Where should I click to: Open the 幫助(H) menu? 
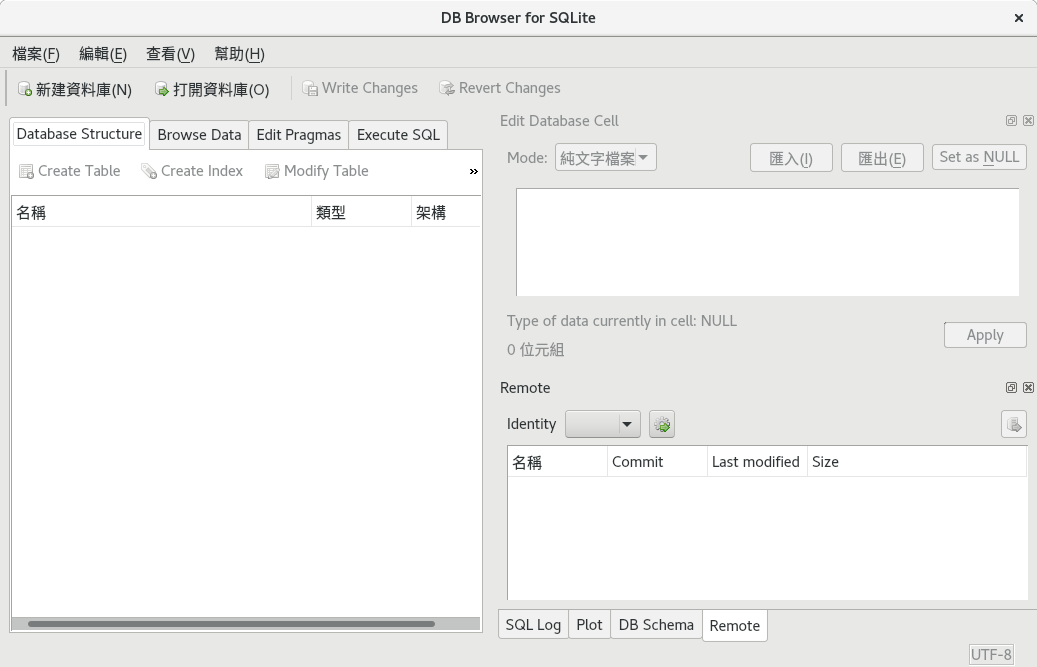(x=239, y=54)
